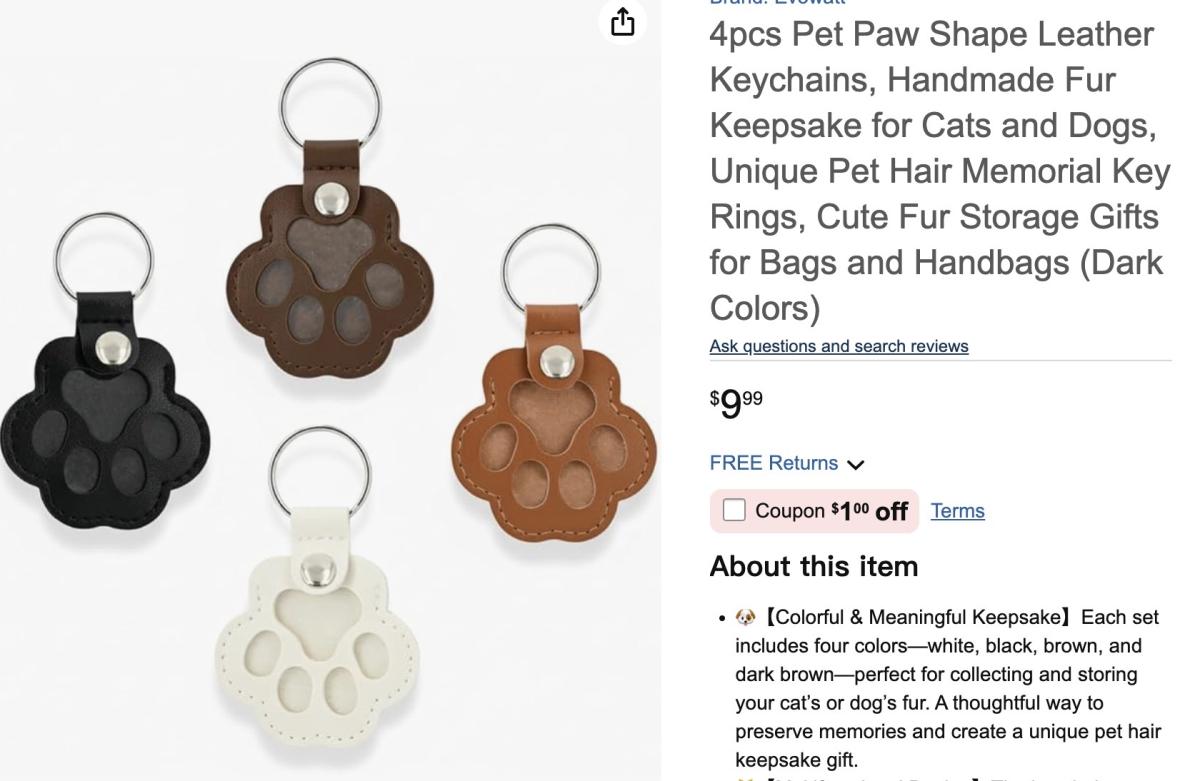Expand the FREE Returns dropdown
The width and height of the screenshot is (1200, 781).
tap(787, 463)
